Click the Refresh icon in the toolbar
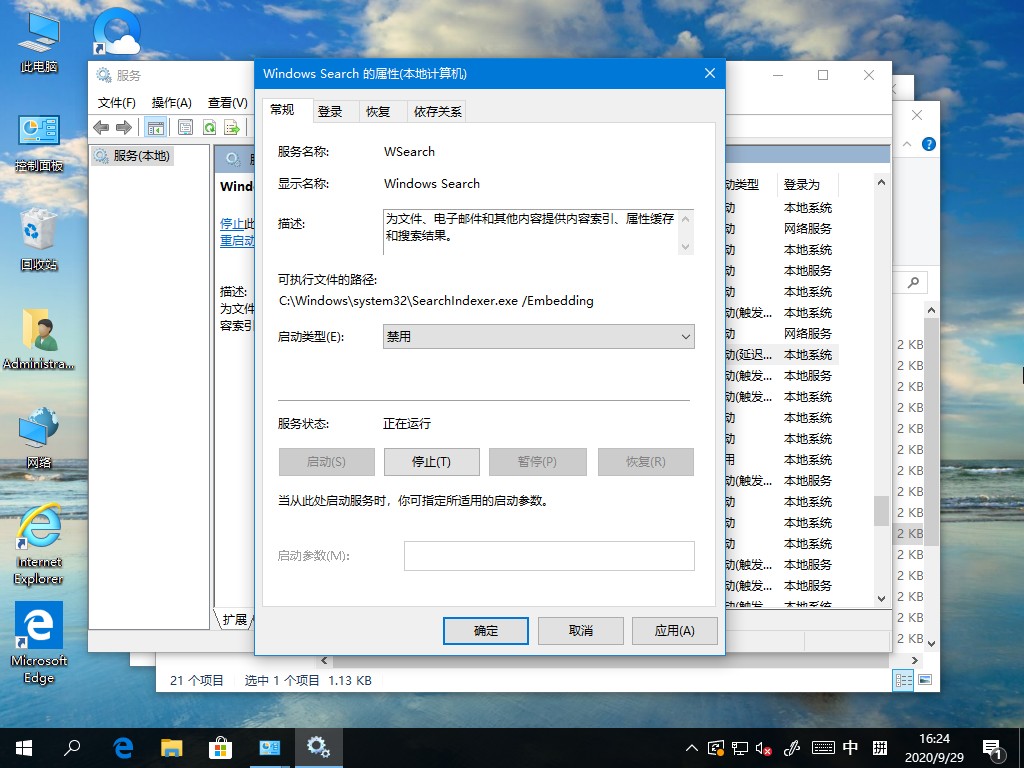This screenshot has height=768, width=1024. pyautogui.click(x=209, y=127)
